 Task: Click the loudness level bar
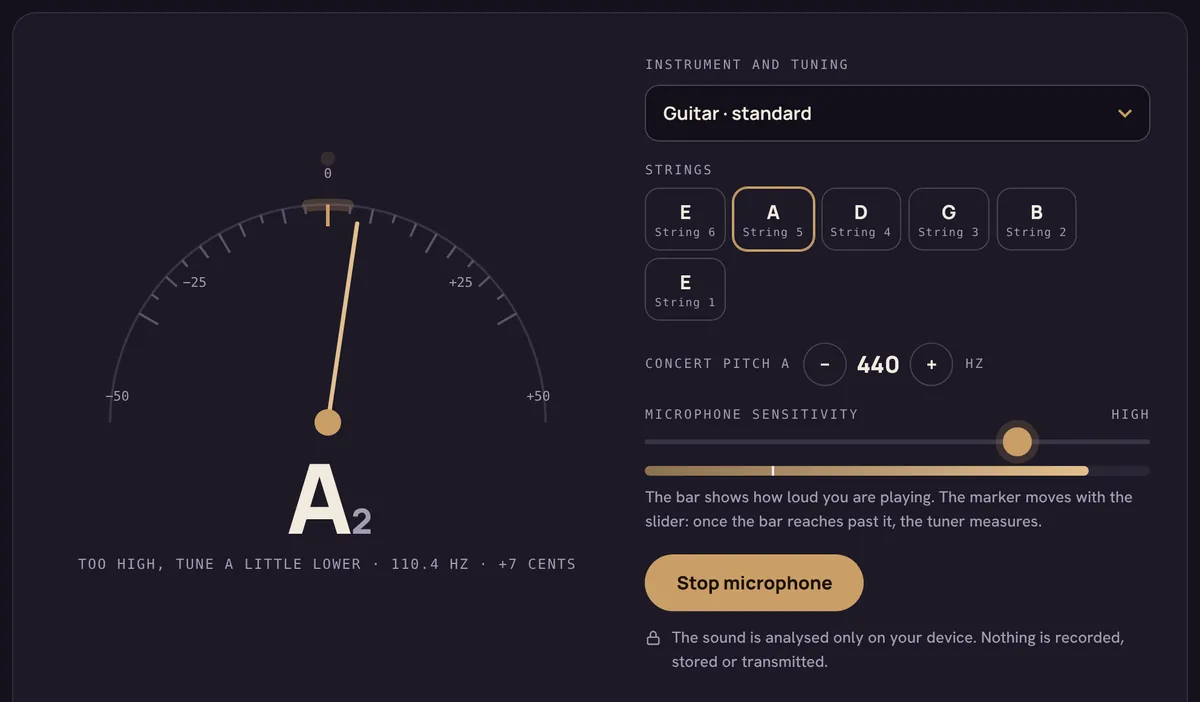pos(897,470)
